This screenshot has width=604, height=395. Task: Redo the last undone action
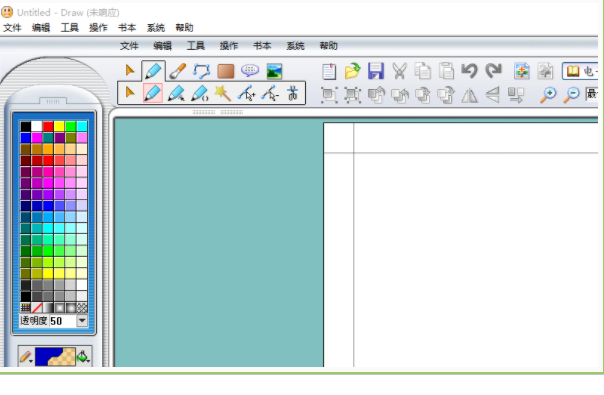[493, 71]
